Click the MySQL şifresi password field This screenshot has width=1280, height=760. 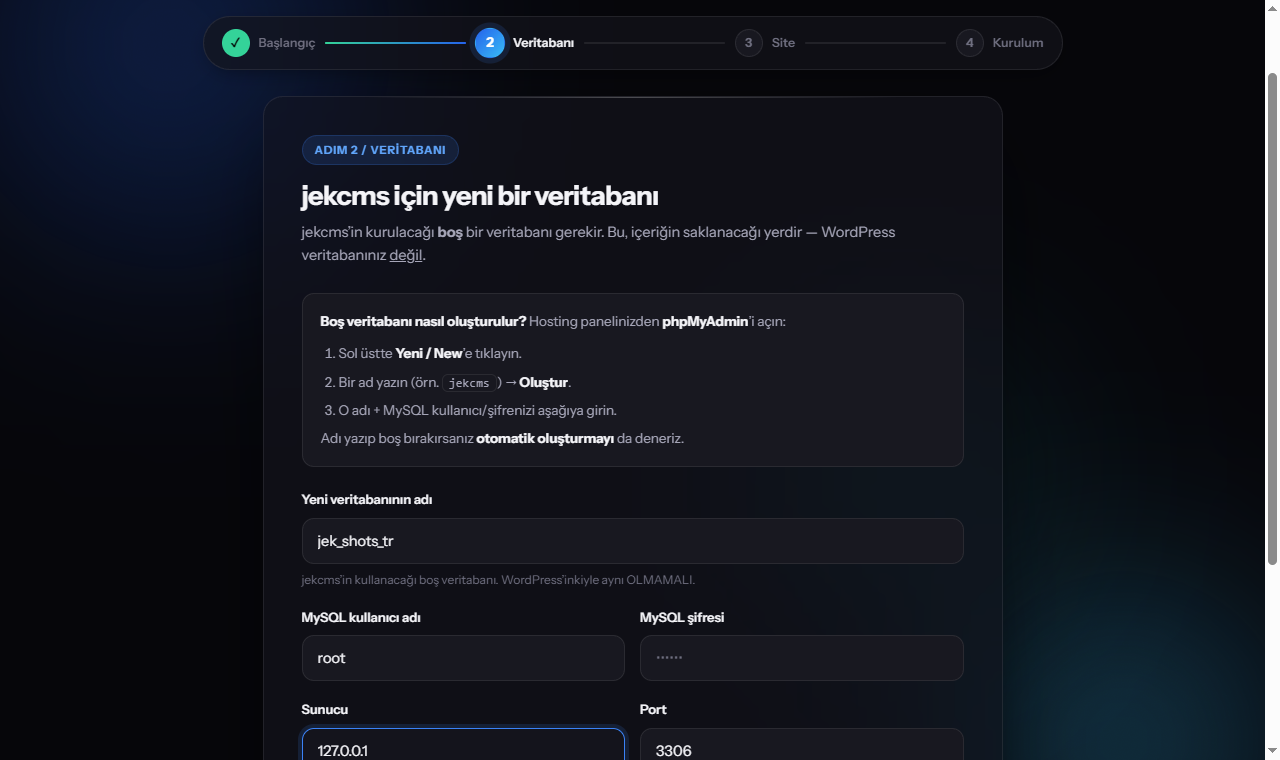801,658
